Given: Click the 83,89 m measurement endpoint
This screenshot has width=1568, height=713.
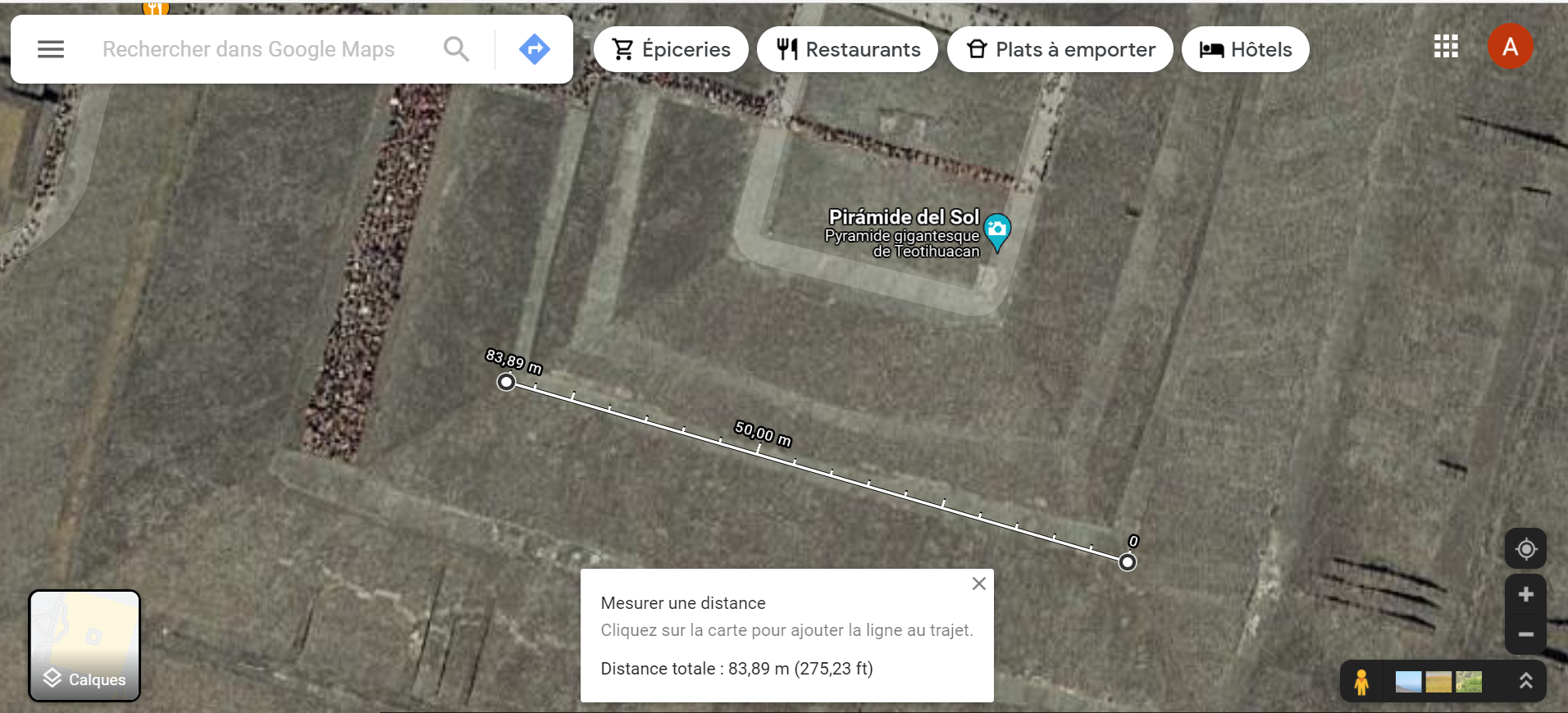Looking at the screenshot, I should [506, 382].
